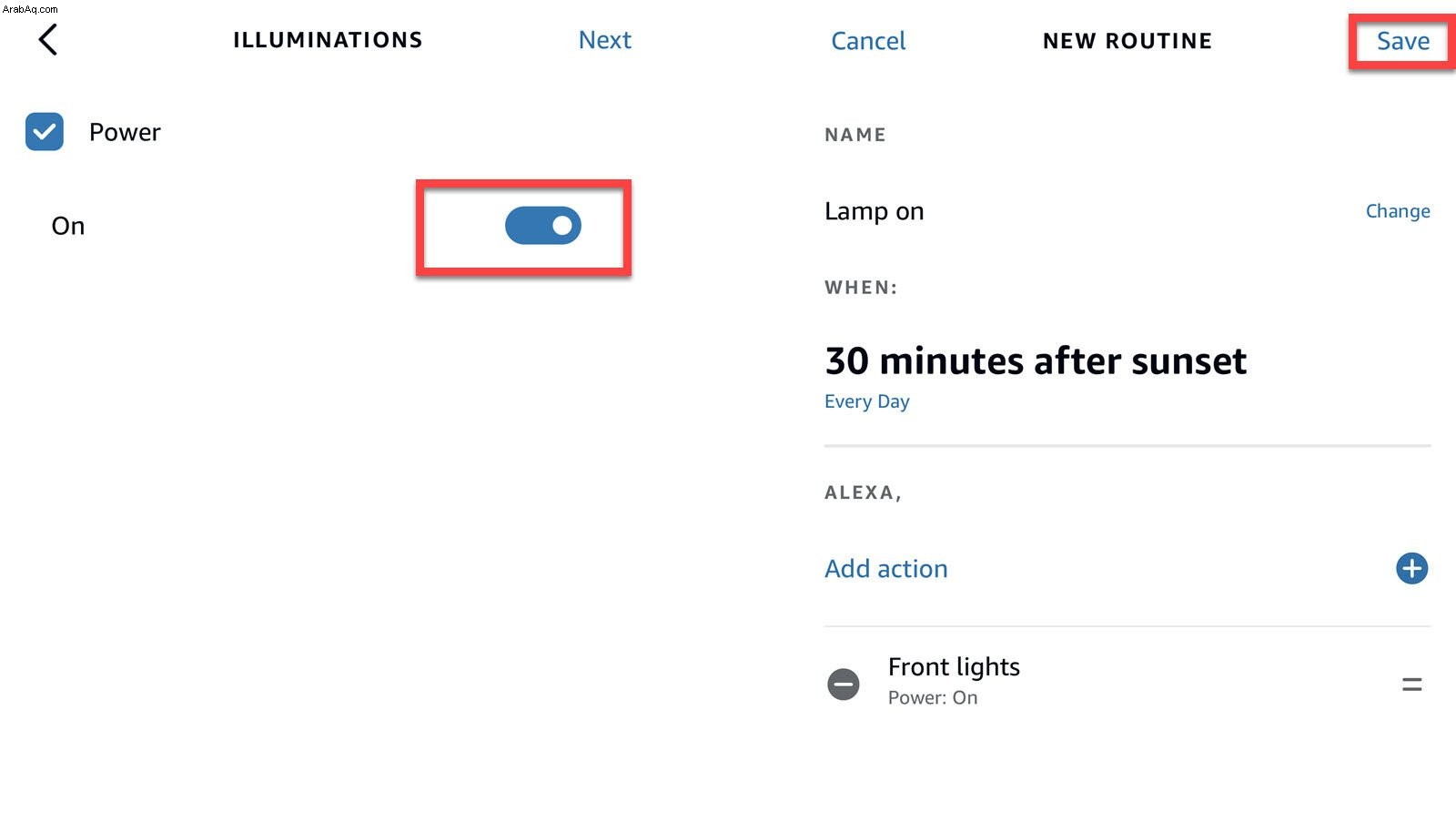The width and height of the screenshot is (1456, 832).
Task: Open the Every Day repeat setting
Action: point(866,401)
